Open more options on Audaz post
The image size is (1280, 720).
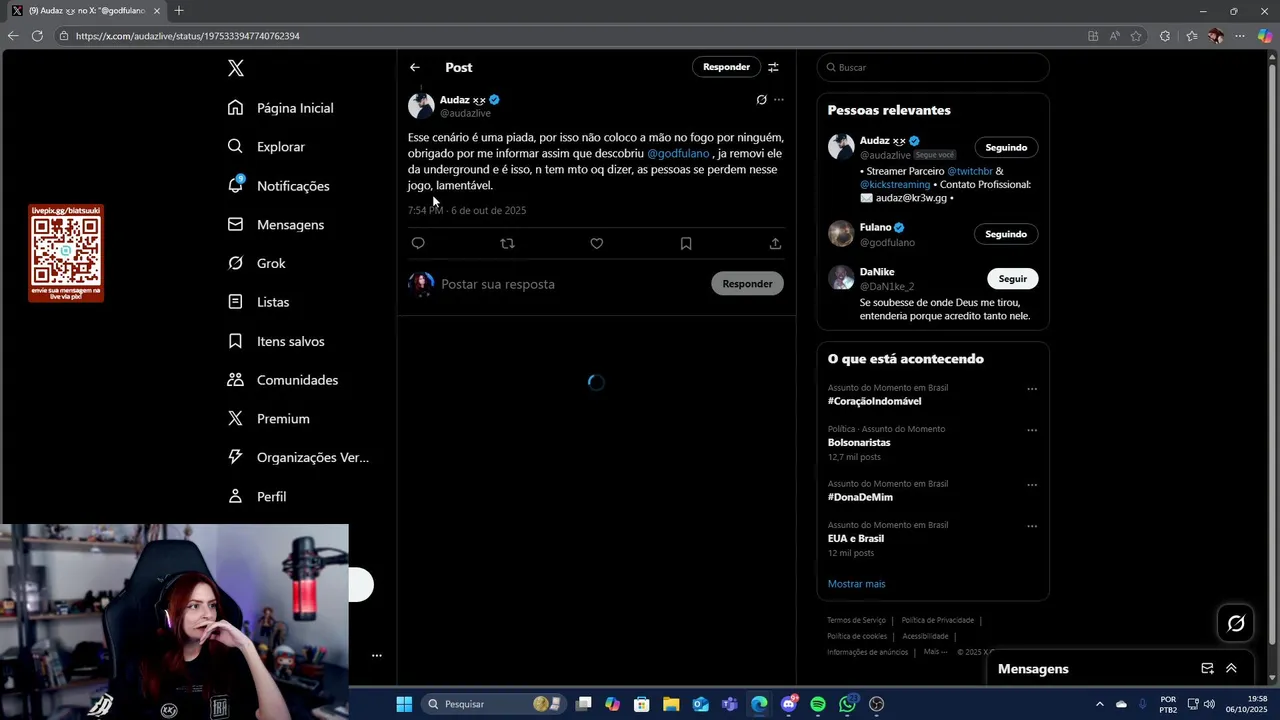click(779, 100)
